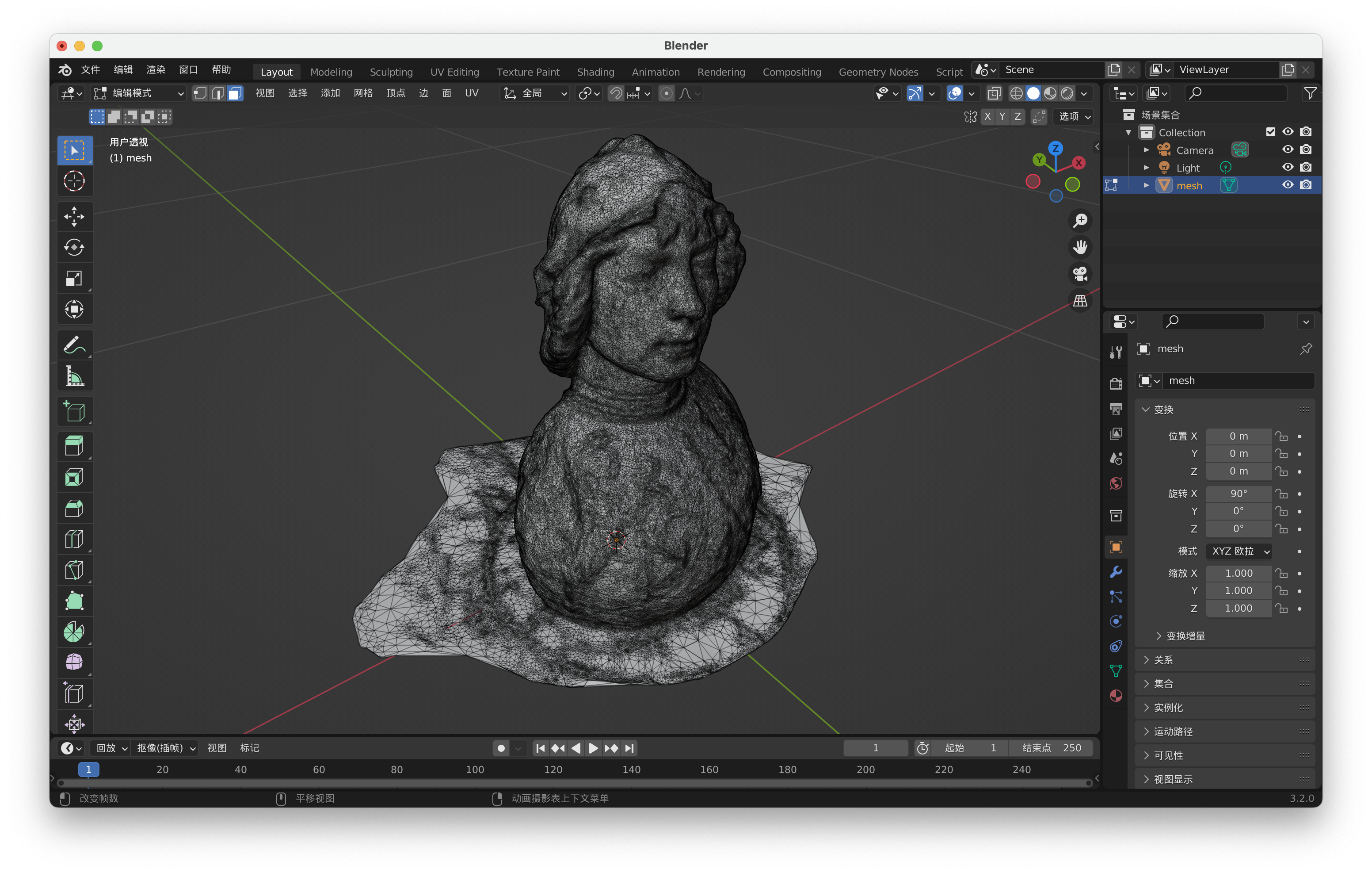Click the 3D Cursor tool
The height and width of the screenshot is (873, 1372).
pyautogui.click(x=74, y=181)
